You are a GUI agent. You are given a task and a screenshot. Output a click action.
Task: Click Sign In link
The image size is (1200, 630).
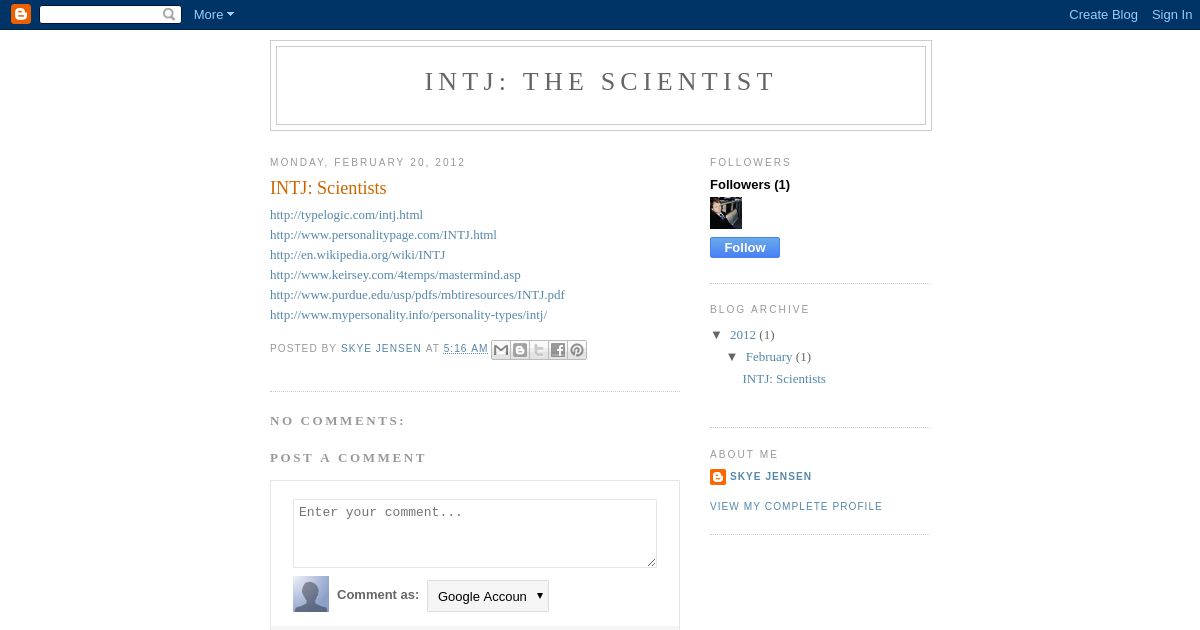point(1172,14)
